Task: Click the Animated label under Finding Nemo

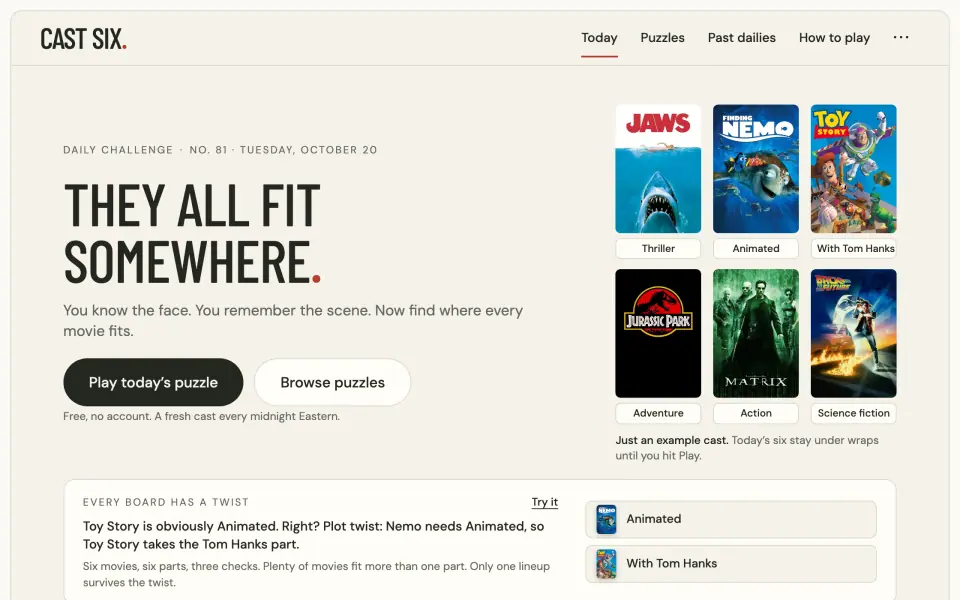Action: coord(756,249)
